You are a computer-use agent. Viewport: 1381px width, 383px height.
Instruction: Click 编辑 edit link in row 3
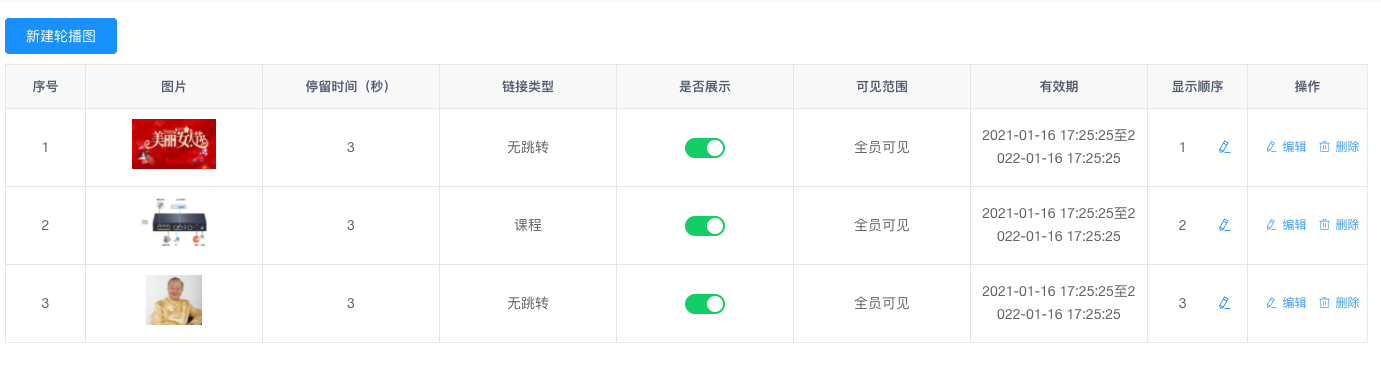pyautogui.click(x=1286, y=303)
